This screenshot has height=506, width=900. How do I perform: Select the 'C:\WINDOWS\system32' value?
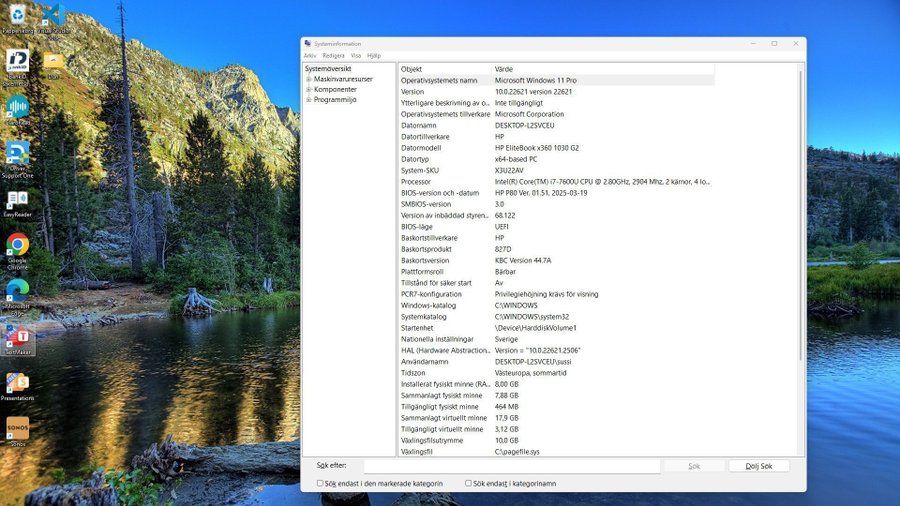point(532,317)
